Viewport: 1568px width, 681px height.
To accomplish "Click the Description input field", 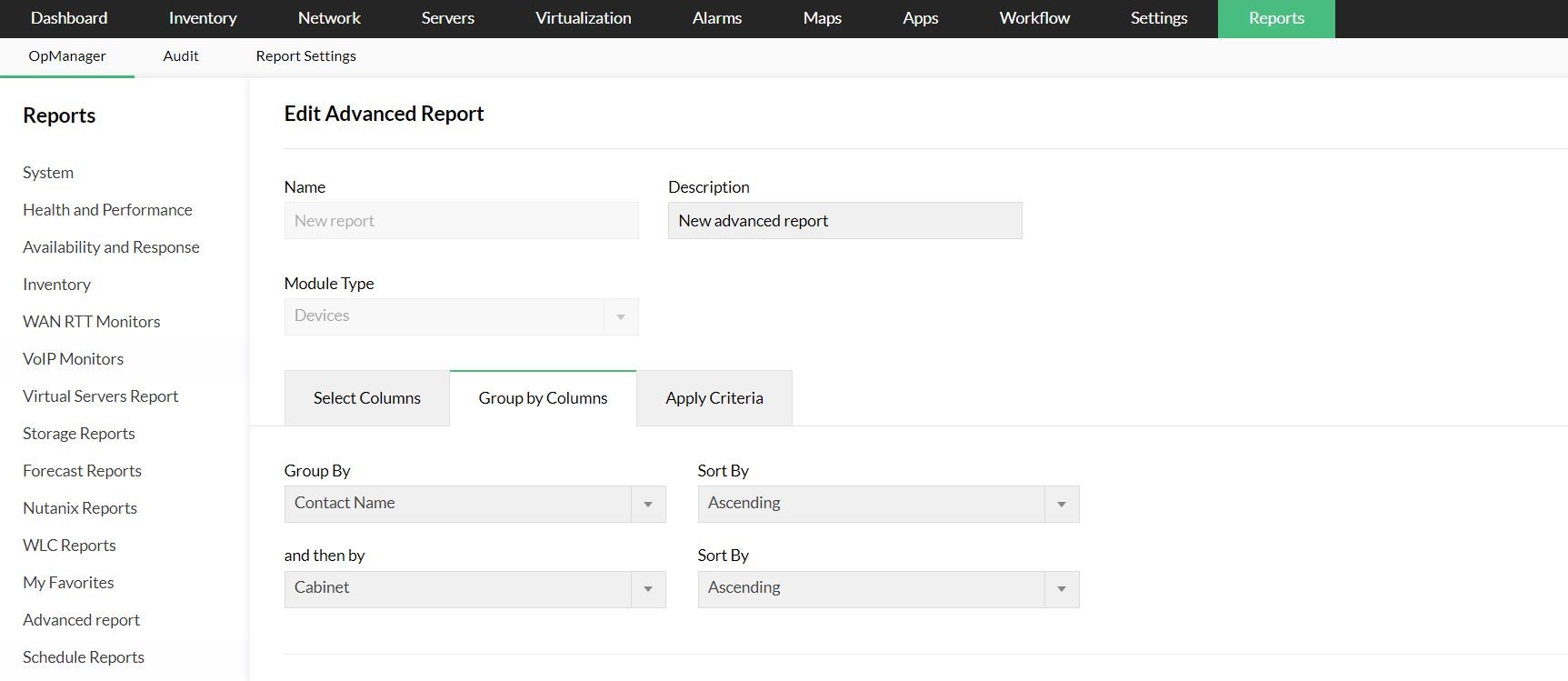I will tap(844, 221).
